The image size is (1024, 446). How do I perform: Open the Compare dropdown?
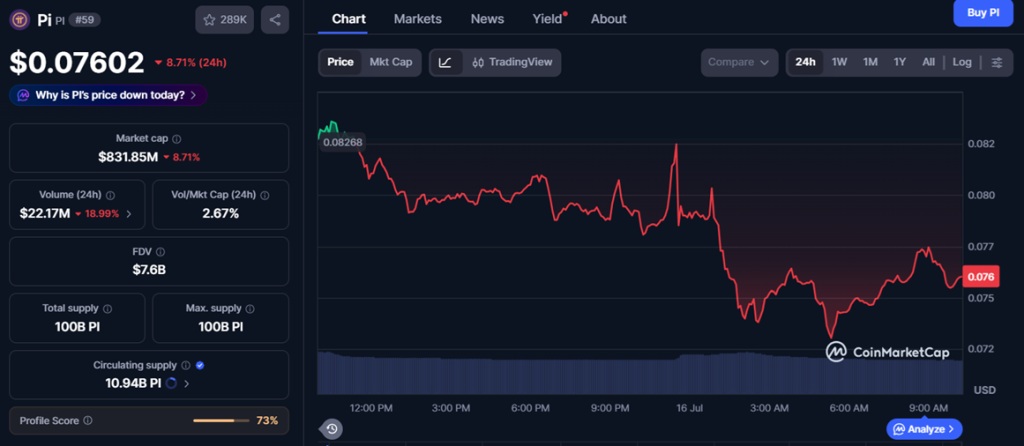[739, 63]
